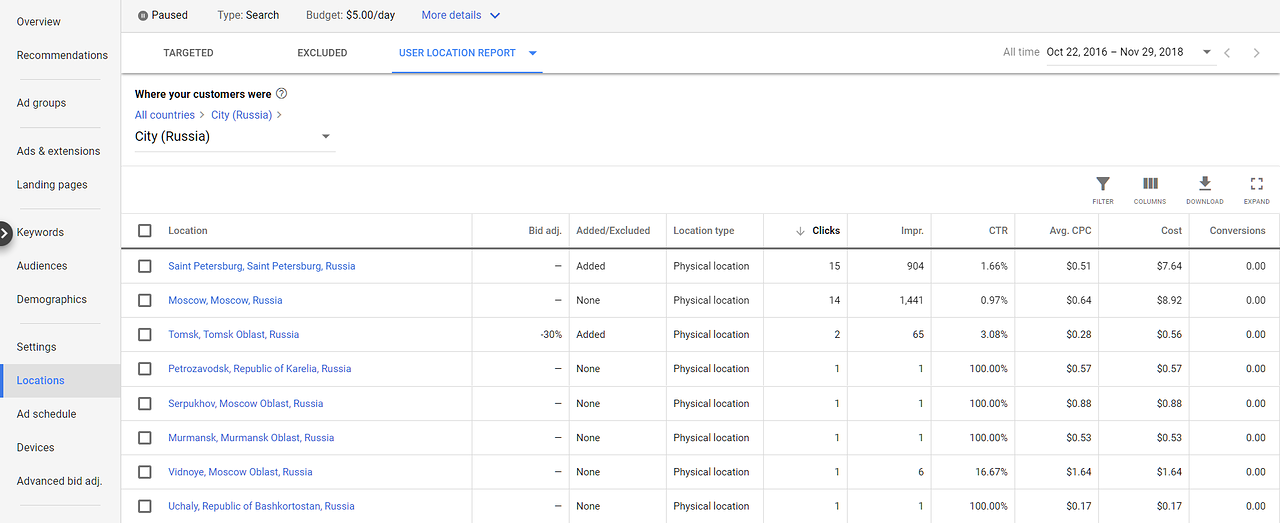
Task: Check the Serpukhov row checkbox
Action: tap(145, 404)
